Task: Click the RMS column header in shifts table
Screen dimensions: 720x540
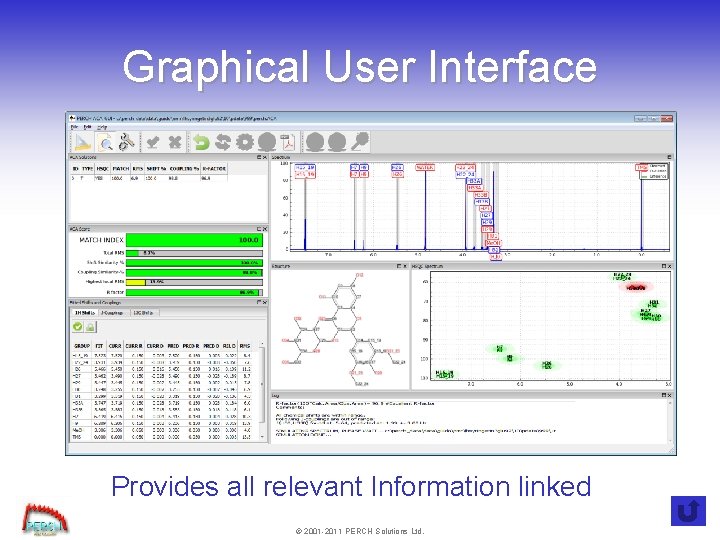Action: (x=245, y=346)
